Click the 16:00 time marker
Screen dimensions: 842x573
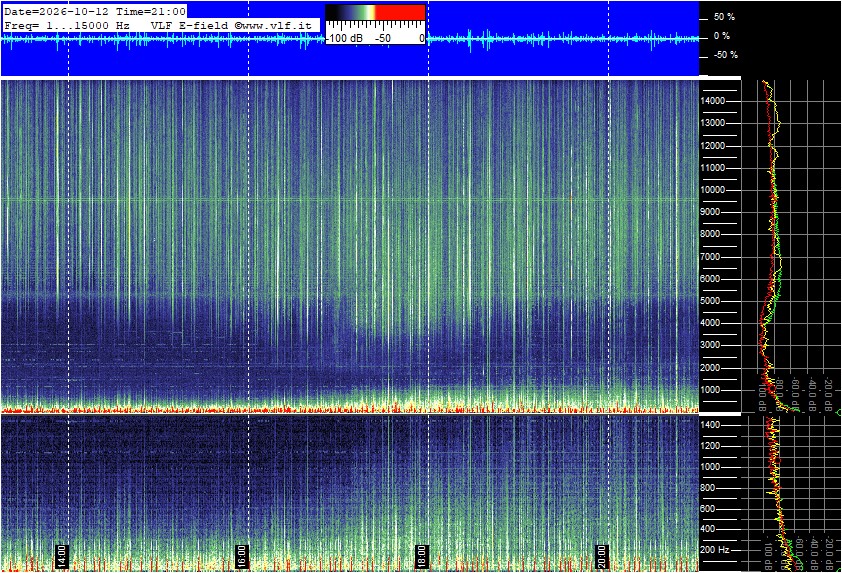(x=242, y=556)
